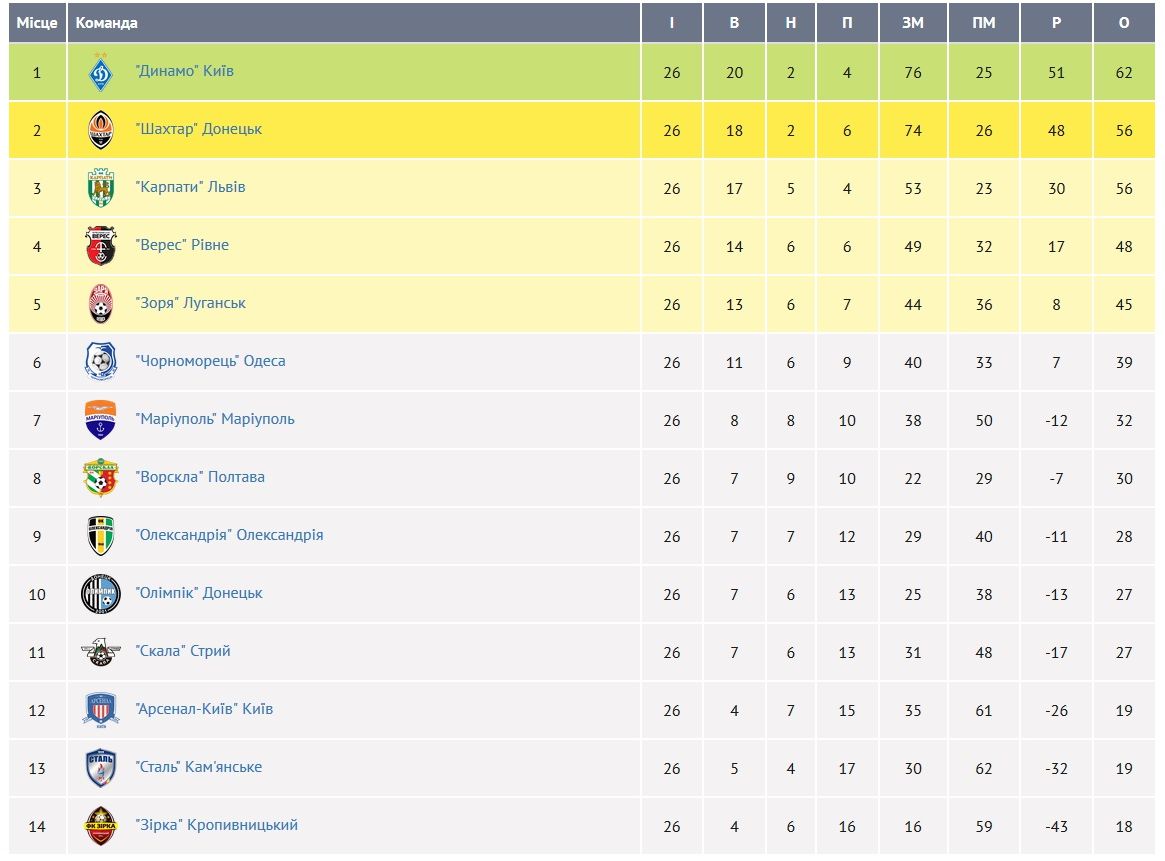Open the "Скала" Стрий team link
This screenshot has width=1165, height=861.
182,651
